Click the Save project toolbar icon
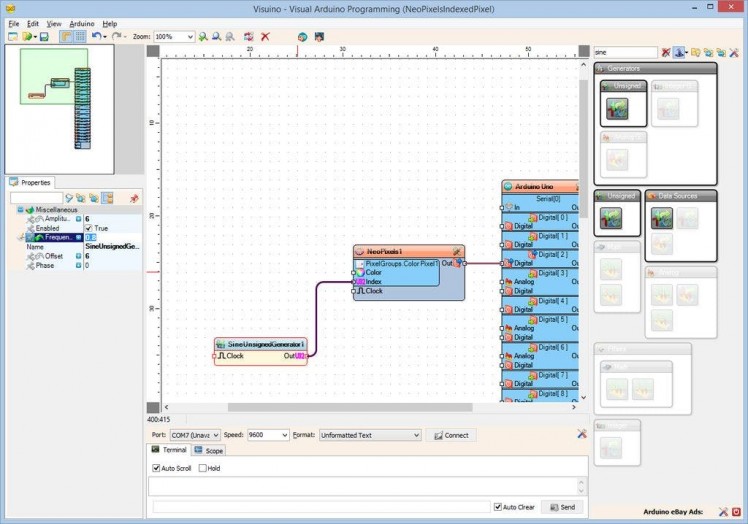 tap(44, 36)
